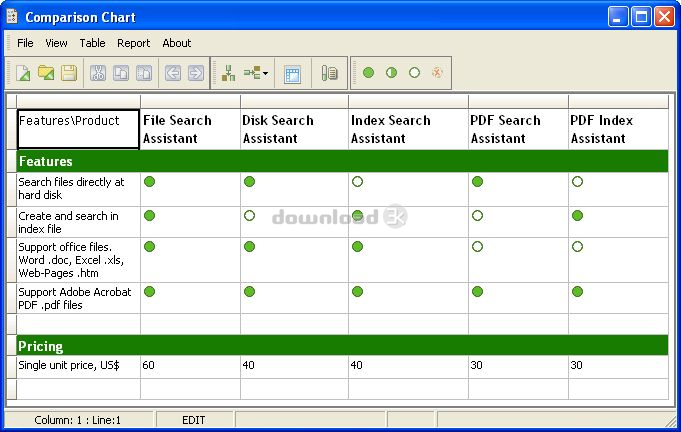
Task: Click the table view window icon
Action: point(292,73)
